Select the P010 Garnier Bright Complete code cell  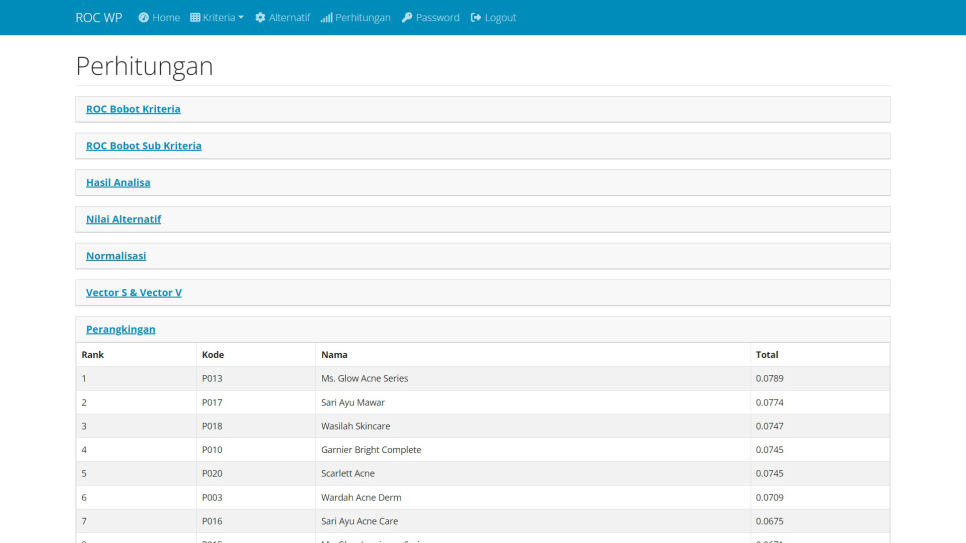(x=212, y=450)
